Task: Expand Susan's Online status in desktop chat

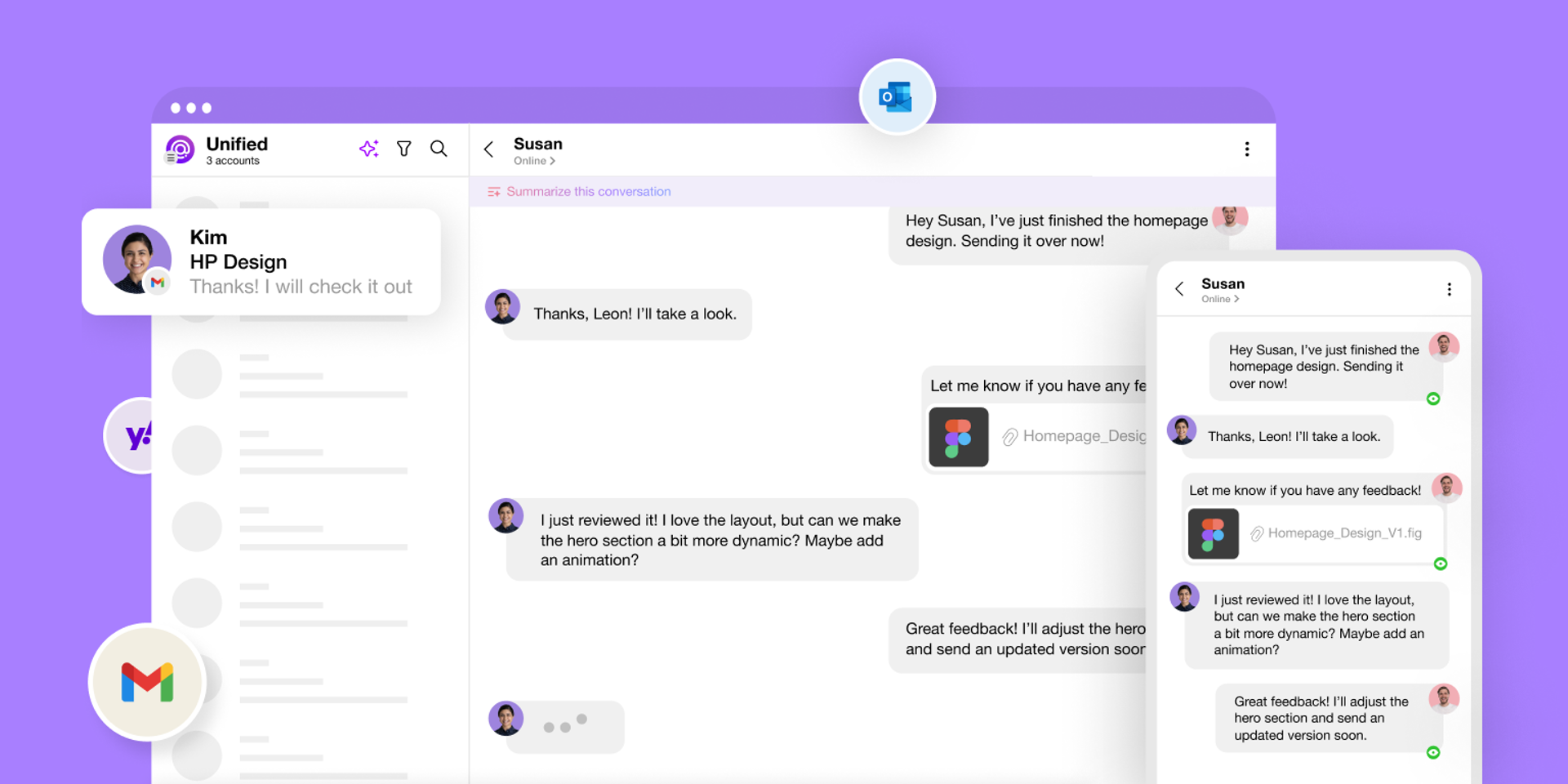Action: [534, 161]
